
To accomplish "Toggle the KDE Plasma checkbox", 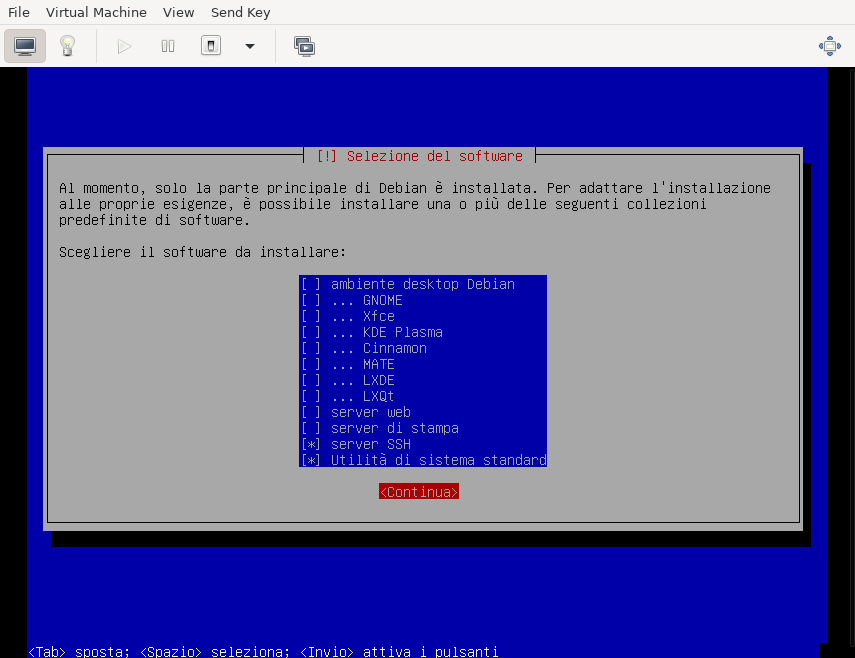I will (x=311, y=332).
